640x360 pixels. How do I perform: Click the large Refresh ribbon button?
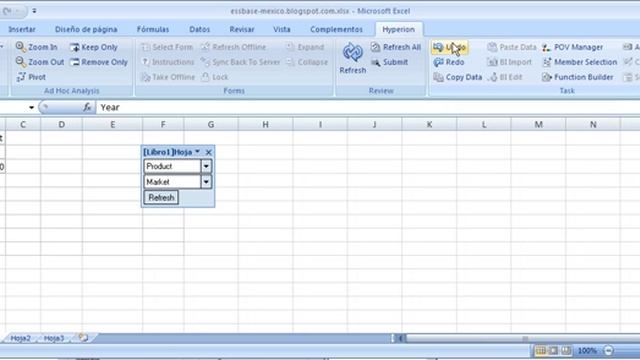pyautogui.click(x=353, y=58)
